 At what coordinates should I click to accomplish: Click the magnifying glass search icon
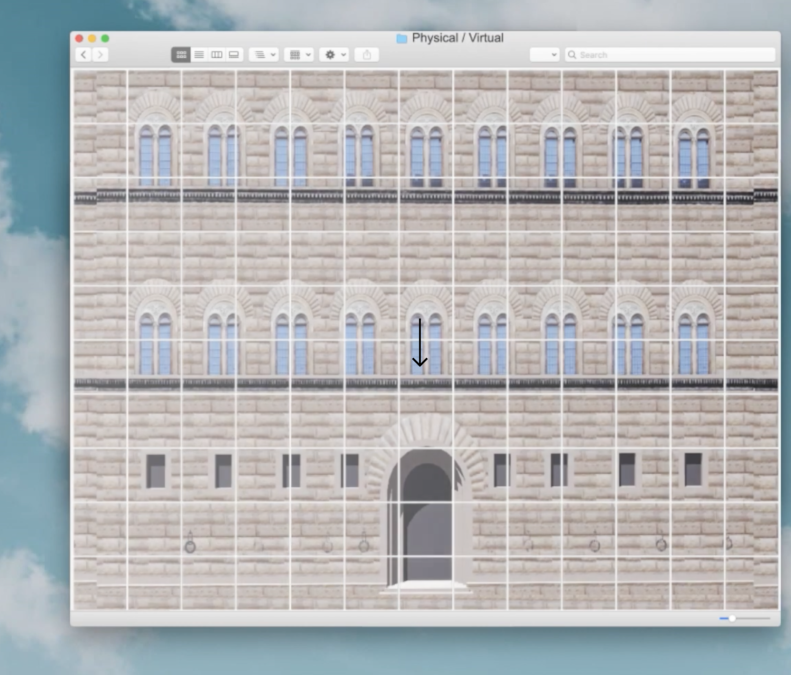572,54
